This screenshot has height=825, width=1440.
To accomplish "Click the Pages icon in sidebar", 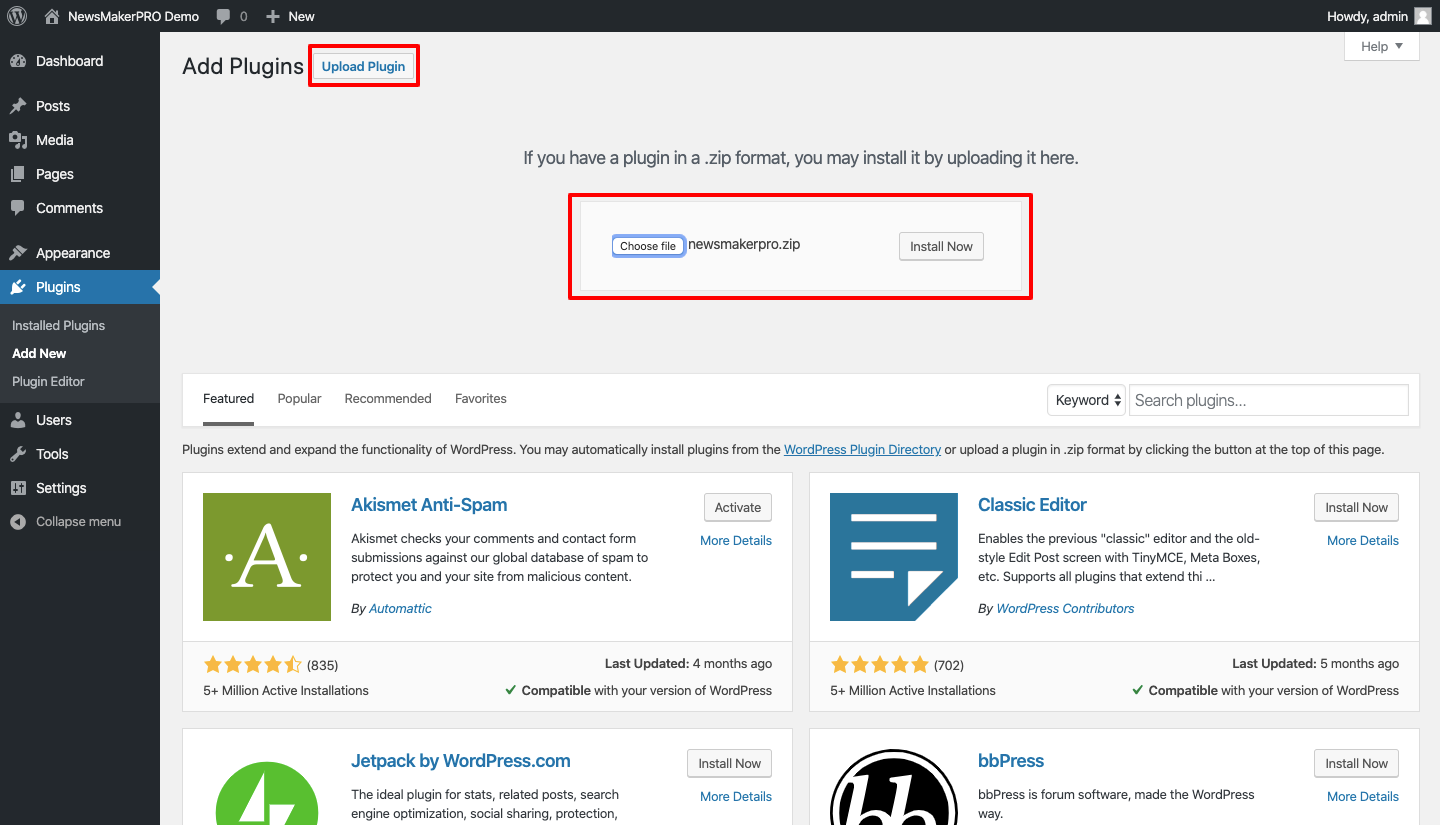I will pos(18,174).
